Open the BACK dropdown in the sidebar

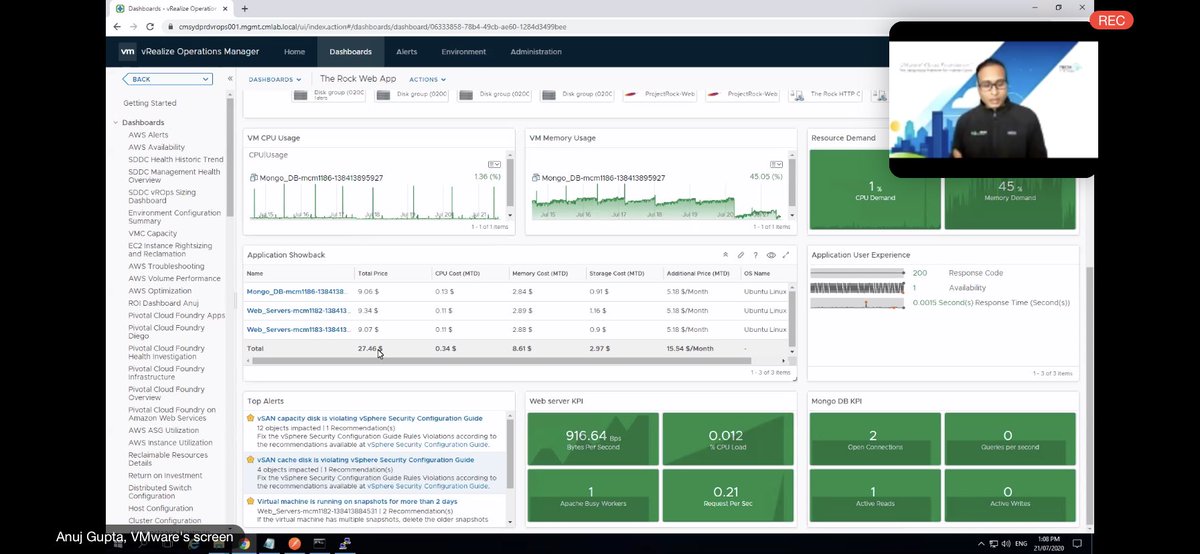pos(168,79)
